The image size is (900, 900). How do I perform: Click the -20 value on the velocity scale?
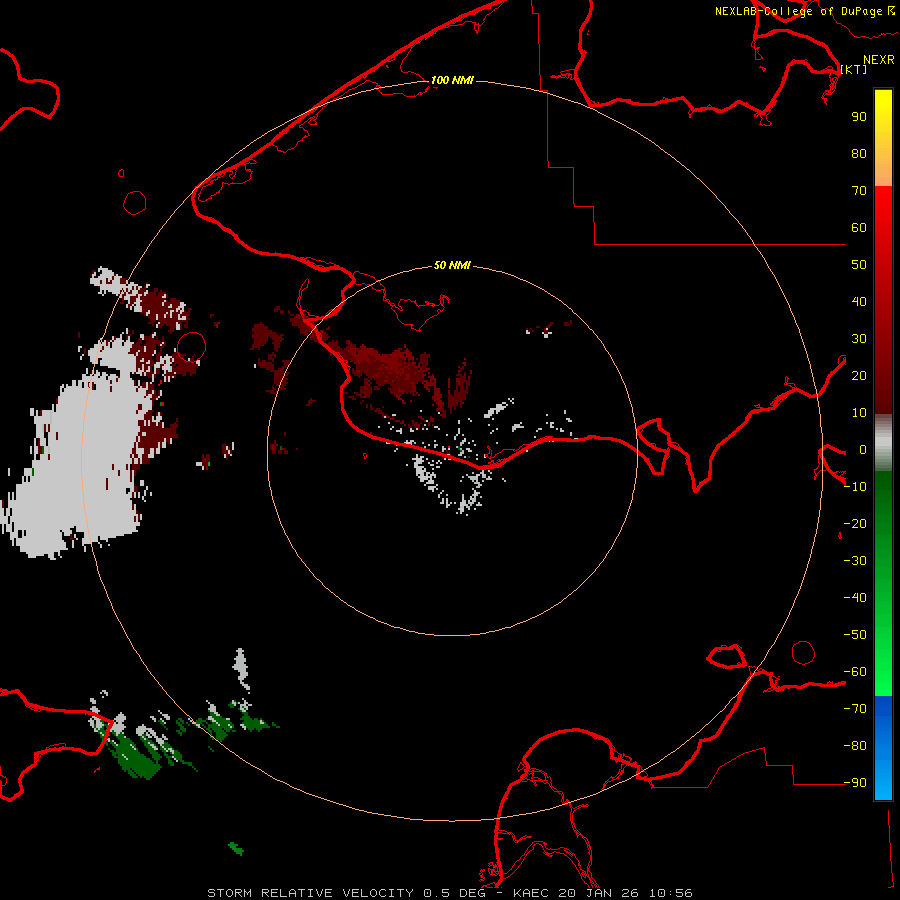855,524
